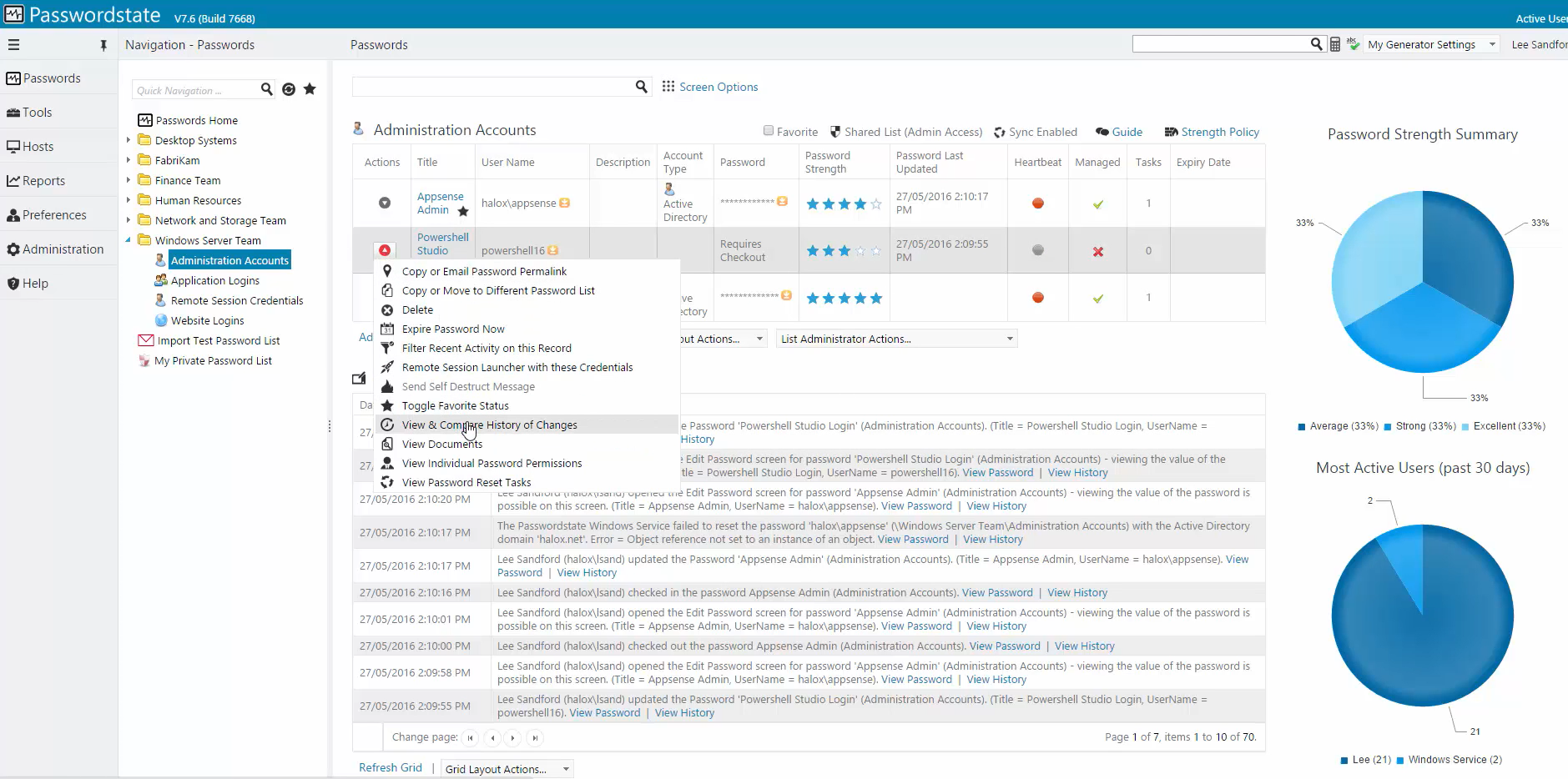Click the passwords grid search magnifier
This screenshot has height=779, width=1568.
642,87
